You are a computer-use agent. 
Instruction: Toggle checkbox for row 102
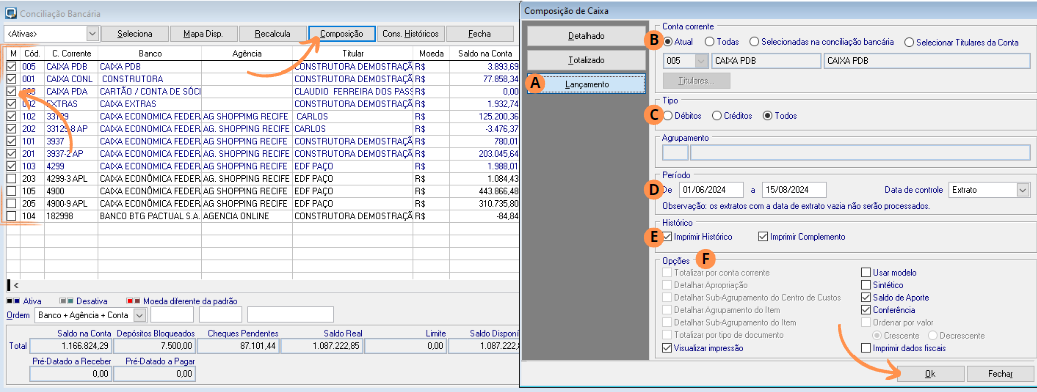pos(11,116)
